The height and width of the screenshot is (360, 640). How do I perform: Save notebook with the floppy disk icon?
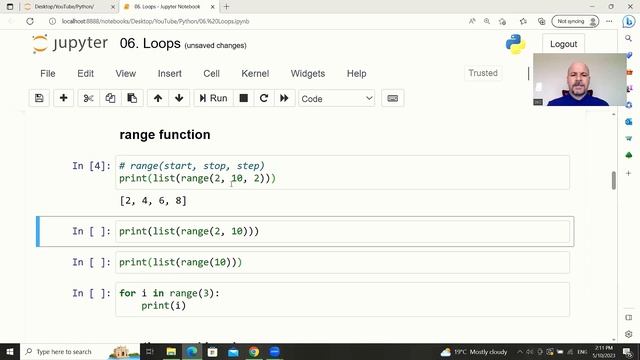click(39, 98)
